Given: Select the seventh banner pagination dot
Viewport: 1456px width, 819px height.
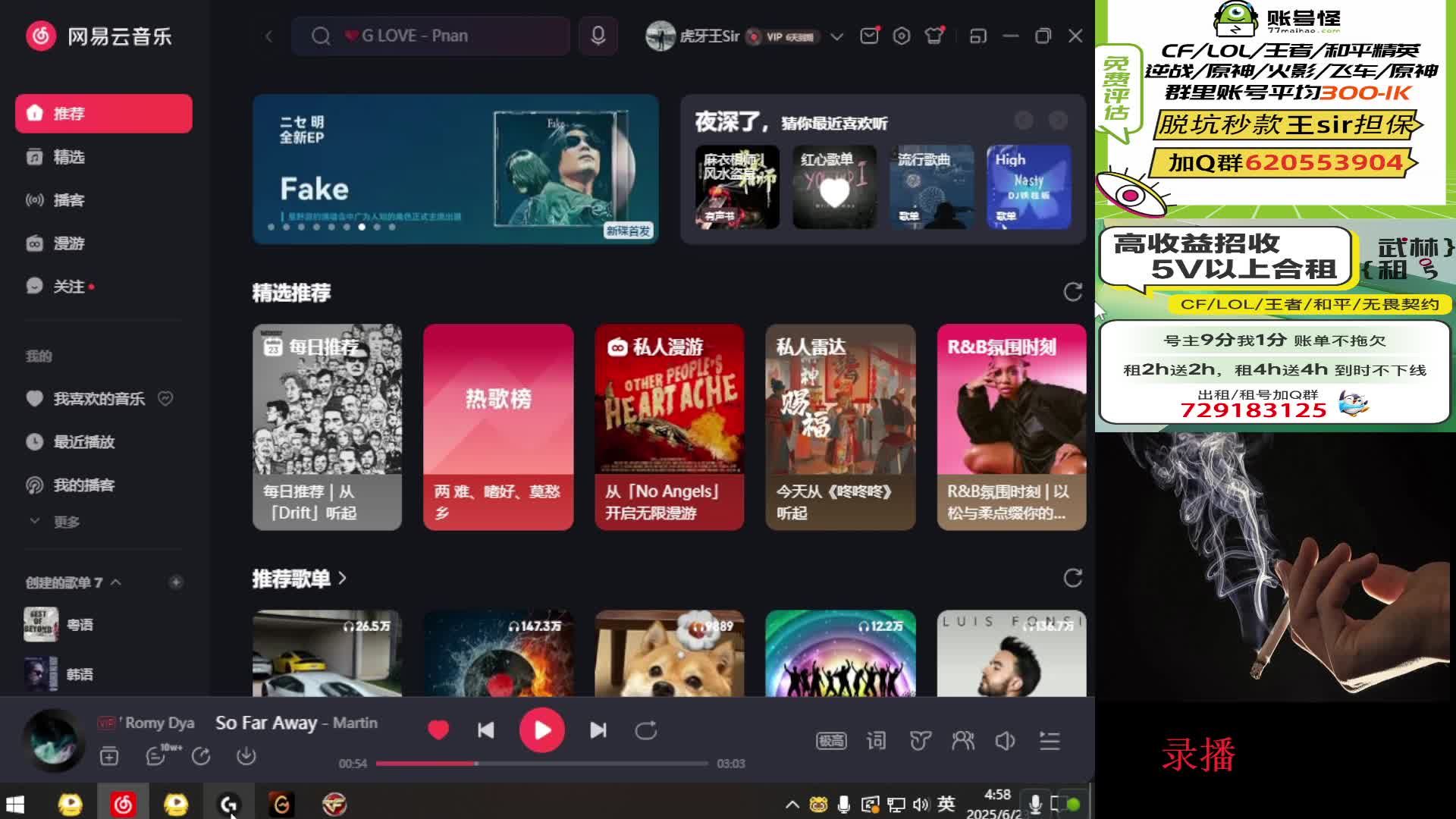Looking at the screenshot, I should [x=362, y=227].
